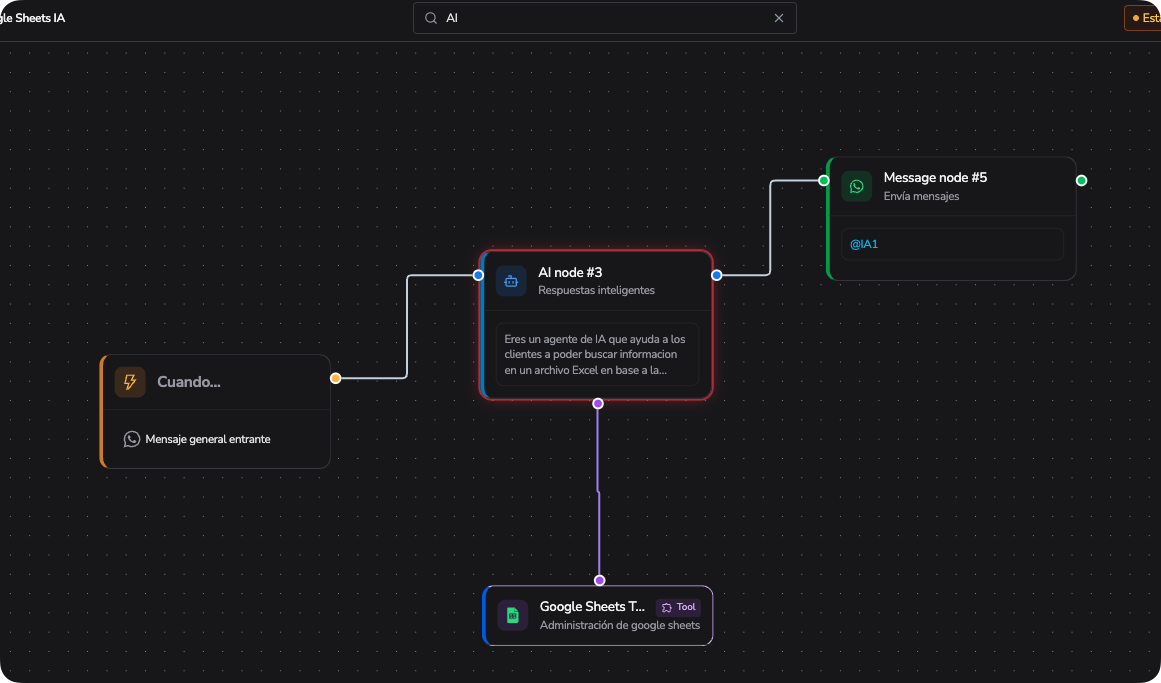
Task: Click the robot icon on AI node #3
Action: (511, 281)
